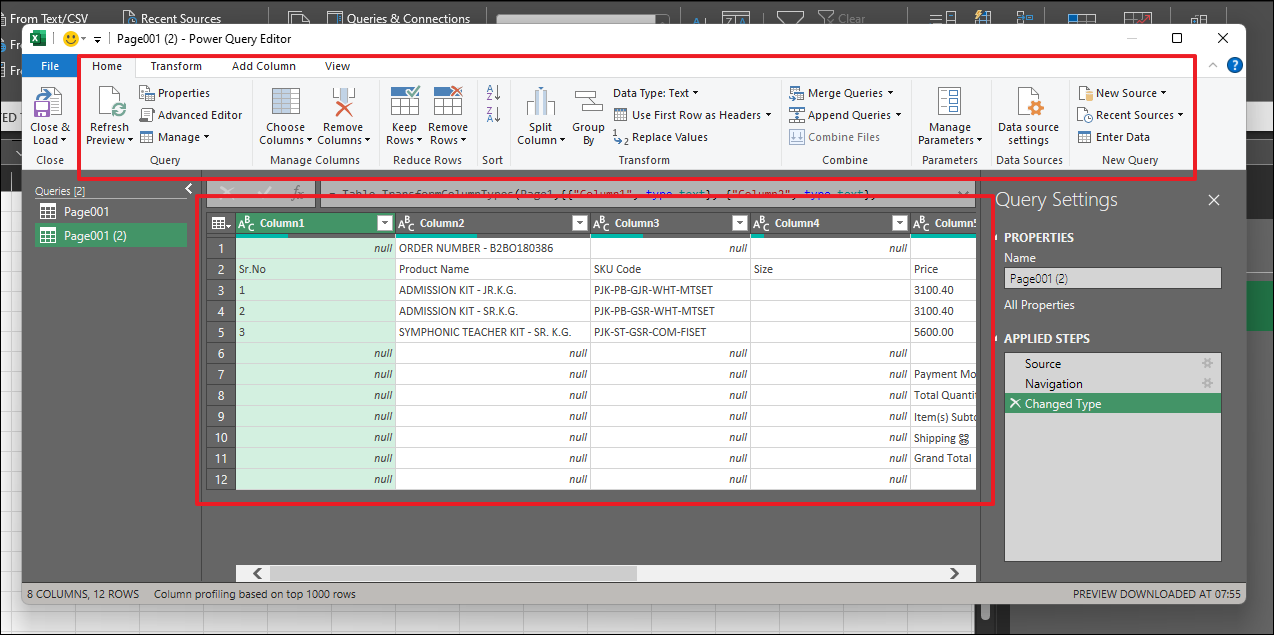Toggle Use First Row as Headers
This screenshot has width=1274, height=635.
pyautogui.click(x=692, y=114)
